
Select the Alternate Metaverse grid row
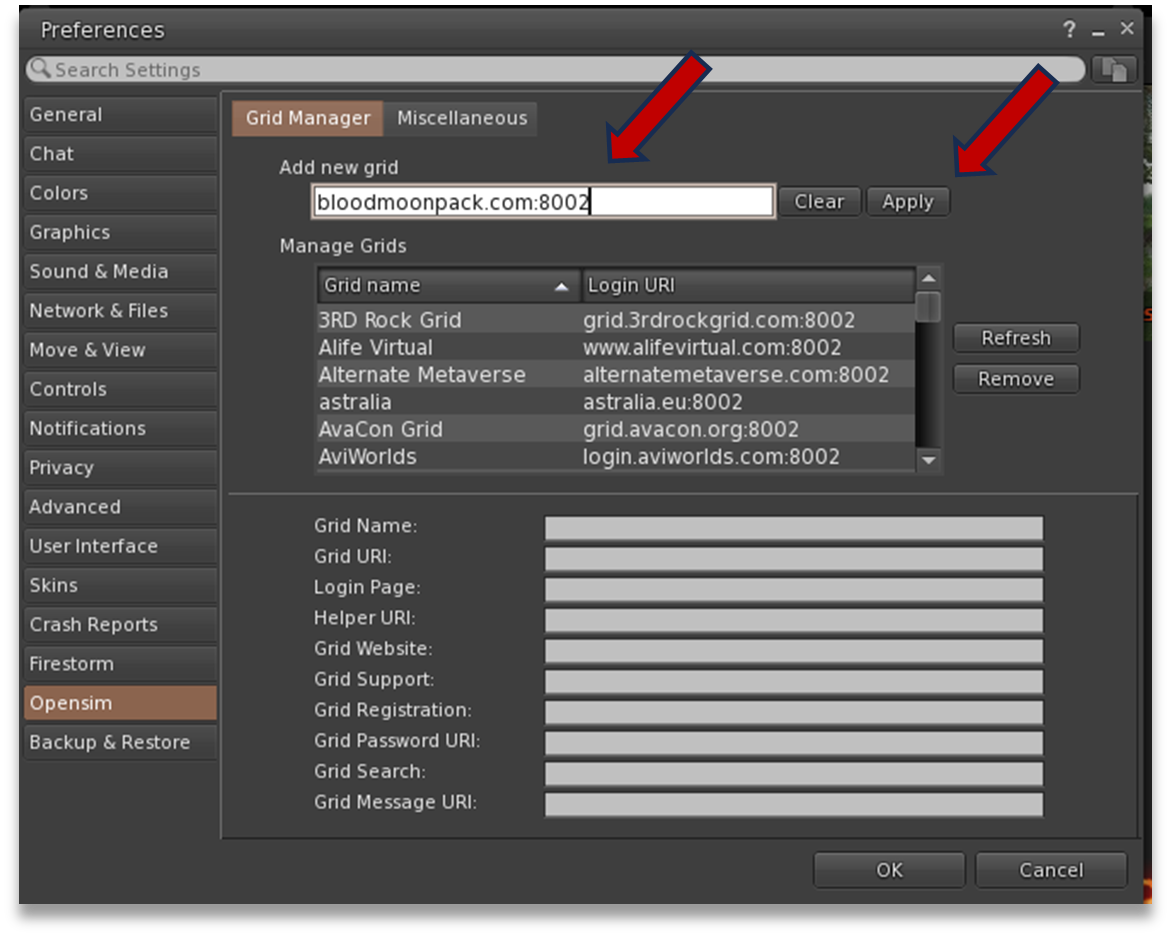coord(615,375)
